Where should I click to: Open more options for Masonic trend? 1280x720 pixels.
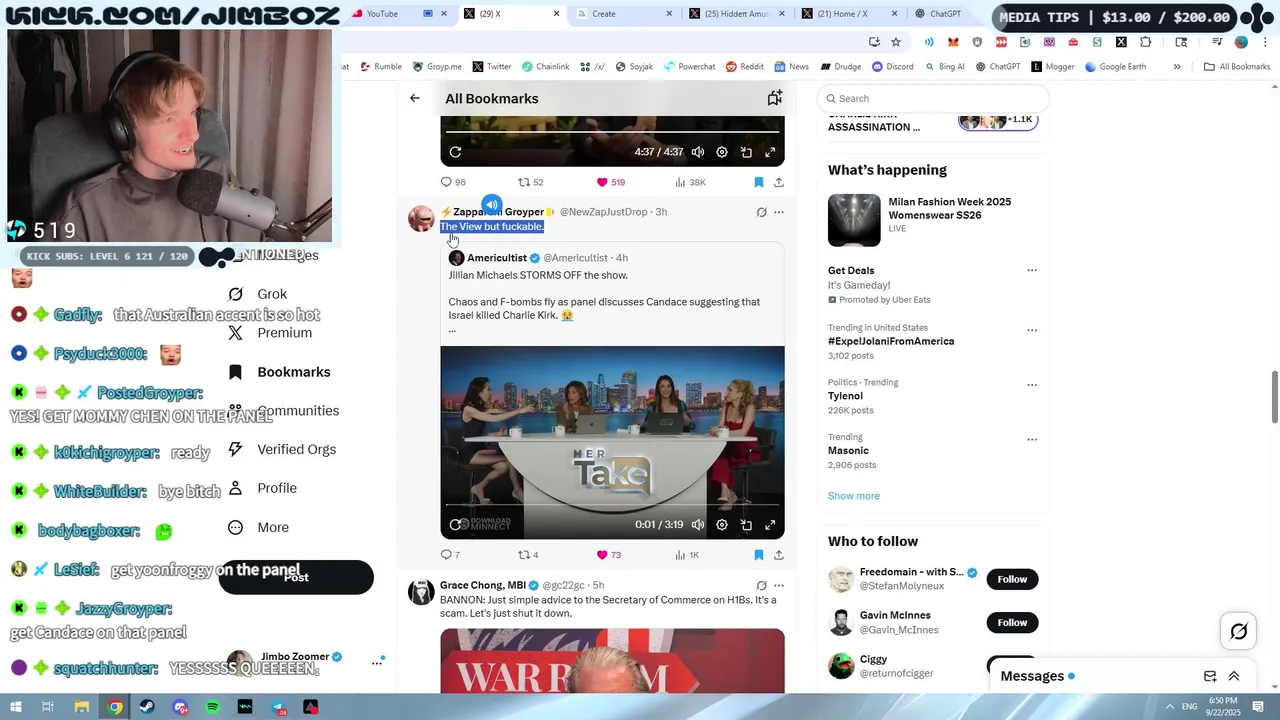click(x=1032, y=439)
